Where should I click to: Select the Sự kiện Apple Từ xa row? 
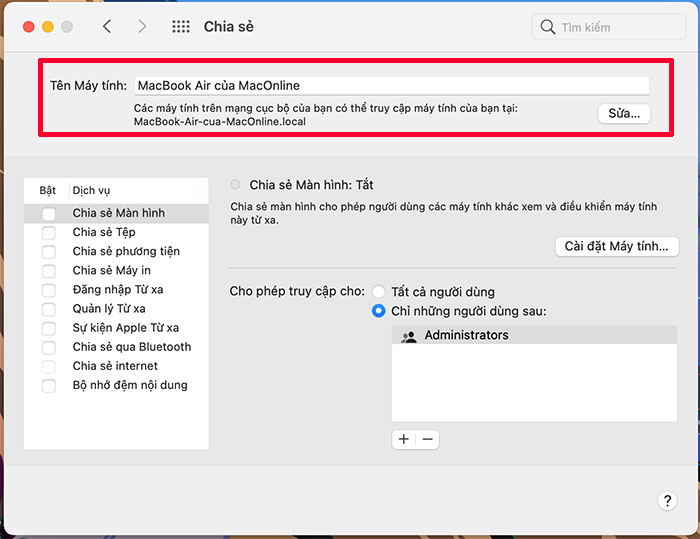(x=116, y=328)
